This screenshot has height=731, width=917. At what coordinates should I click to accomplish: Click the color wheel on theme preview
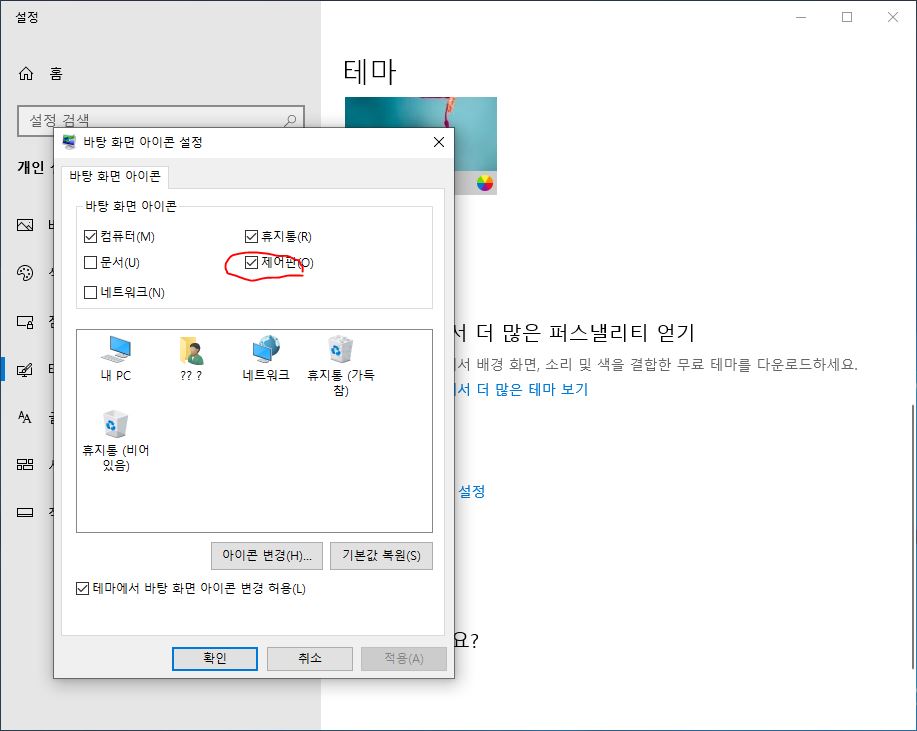pos(485,183)
